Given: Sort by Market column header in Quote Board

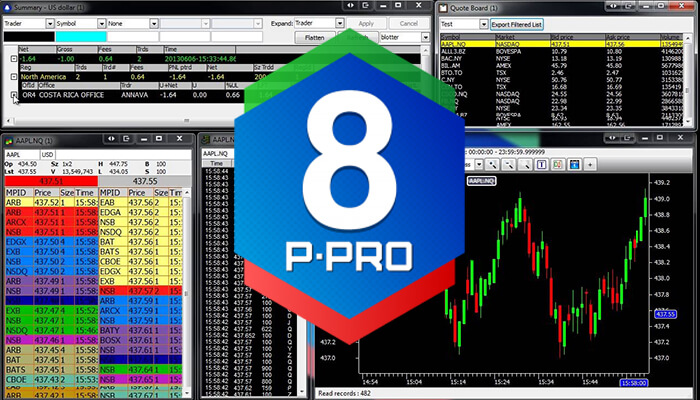Looking at the screenshot, I should click(x=522, y=37).
